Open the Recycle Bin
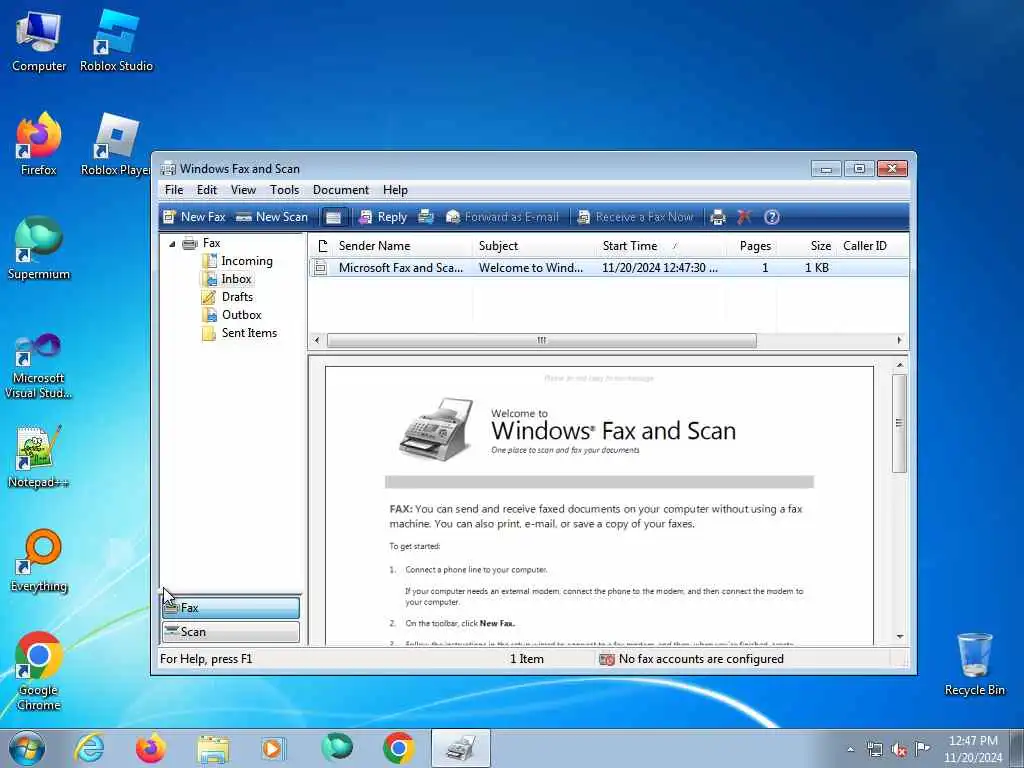The width and height of the screenshot is (1024, 768). pyautogui.click(x=974, y=664)
